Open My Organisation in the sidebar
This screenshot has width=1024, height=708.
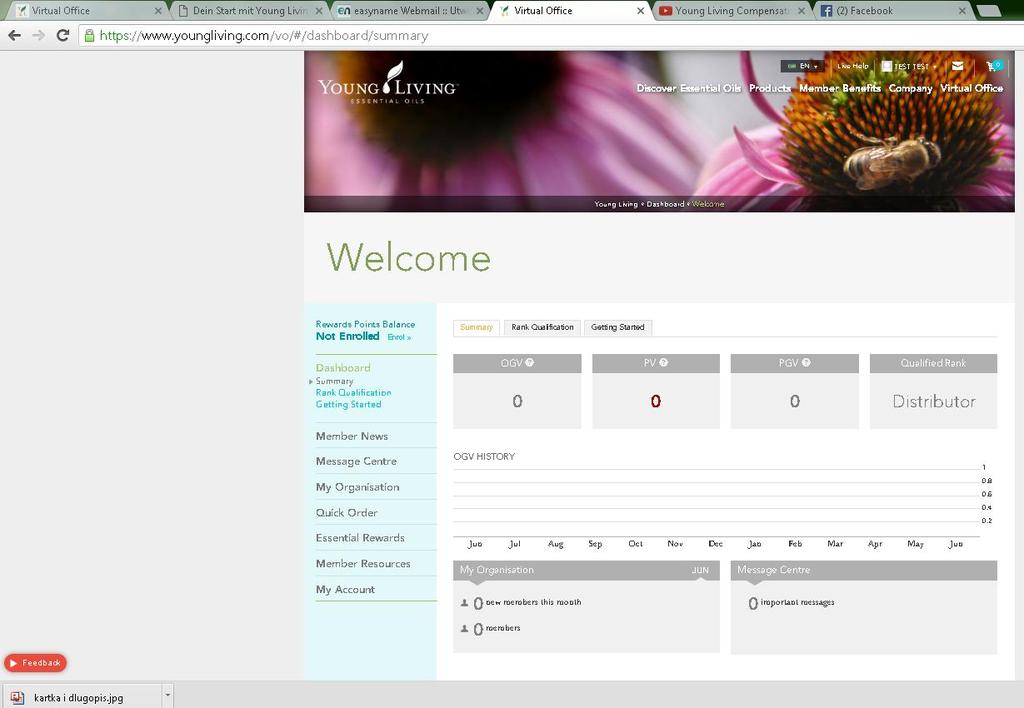357,487
